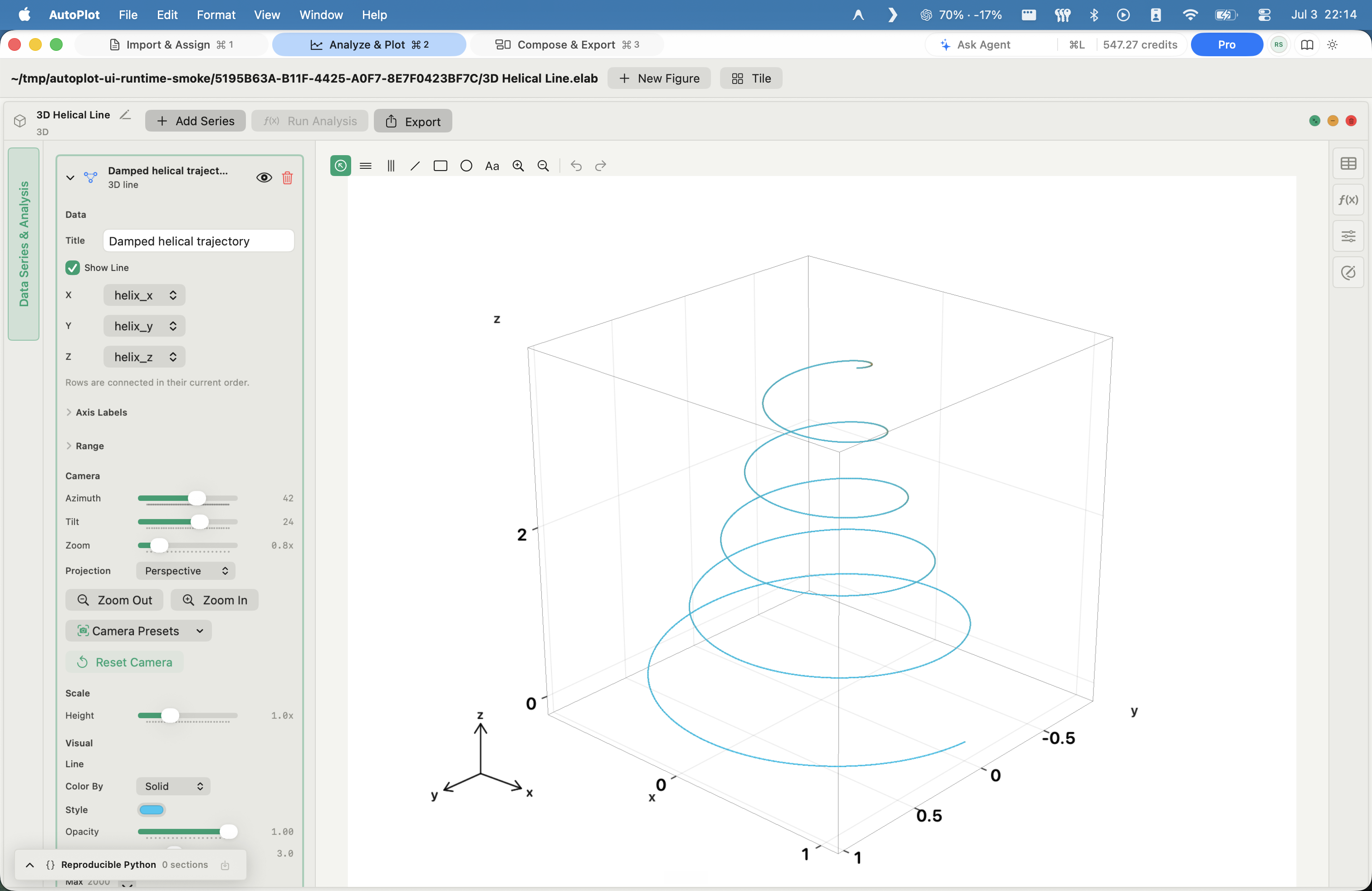Adjust the Tilt slider handle
The width and height of the screenshot is (1372, 891).
click(200, 522)
